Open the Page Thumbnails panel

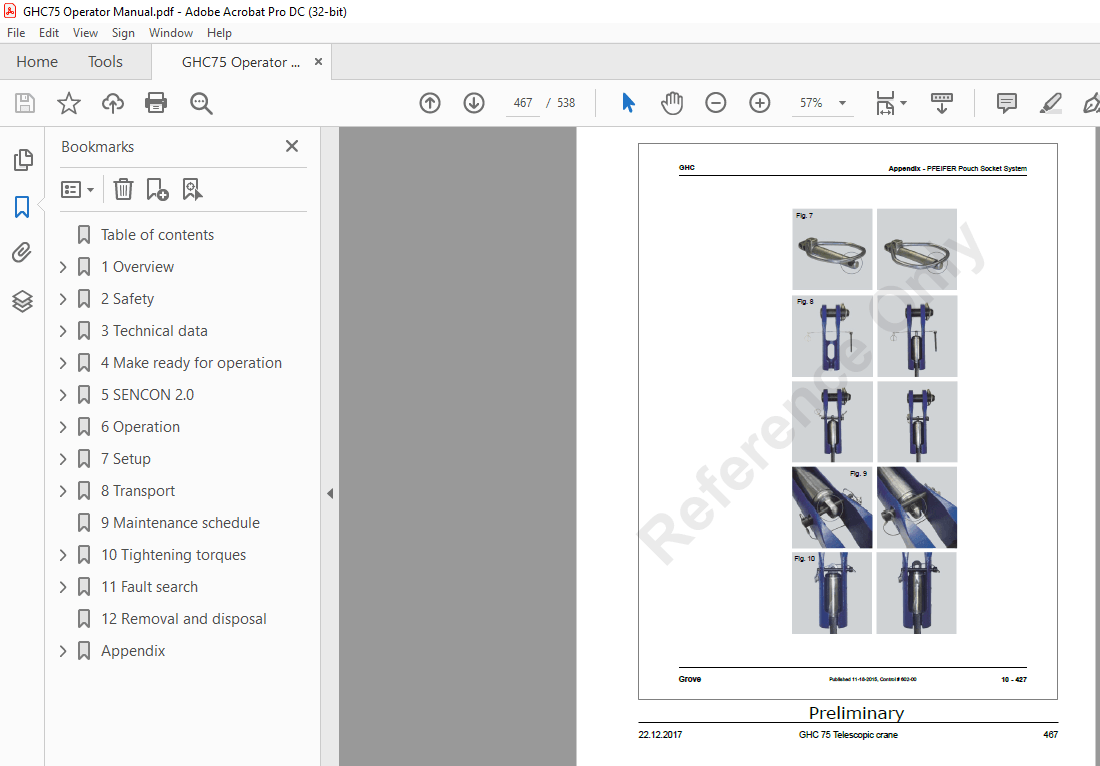[x=22, y=159]
